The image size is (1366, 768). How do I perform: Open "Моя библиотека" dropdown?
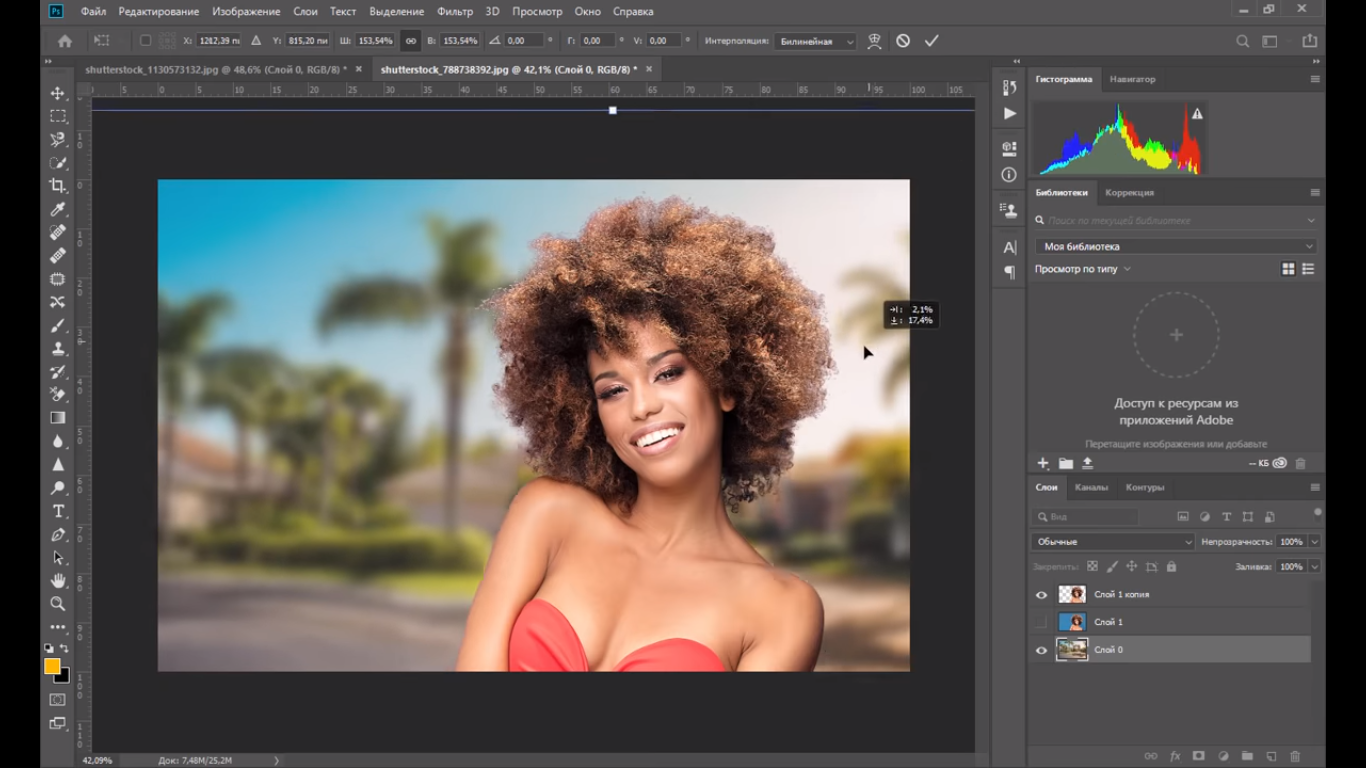(x=1176, y=246)
